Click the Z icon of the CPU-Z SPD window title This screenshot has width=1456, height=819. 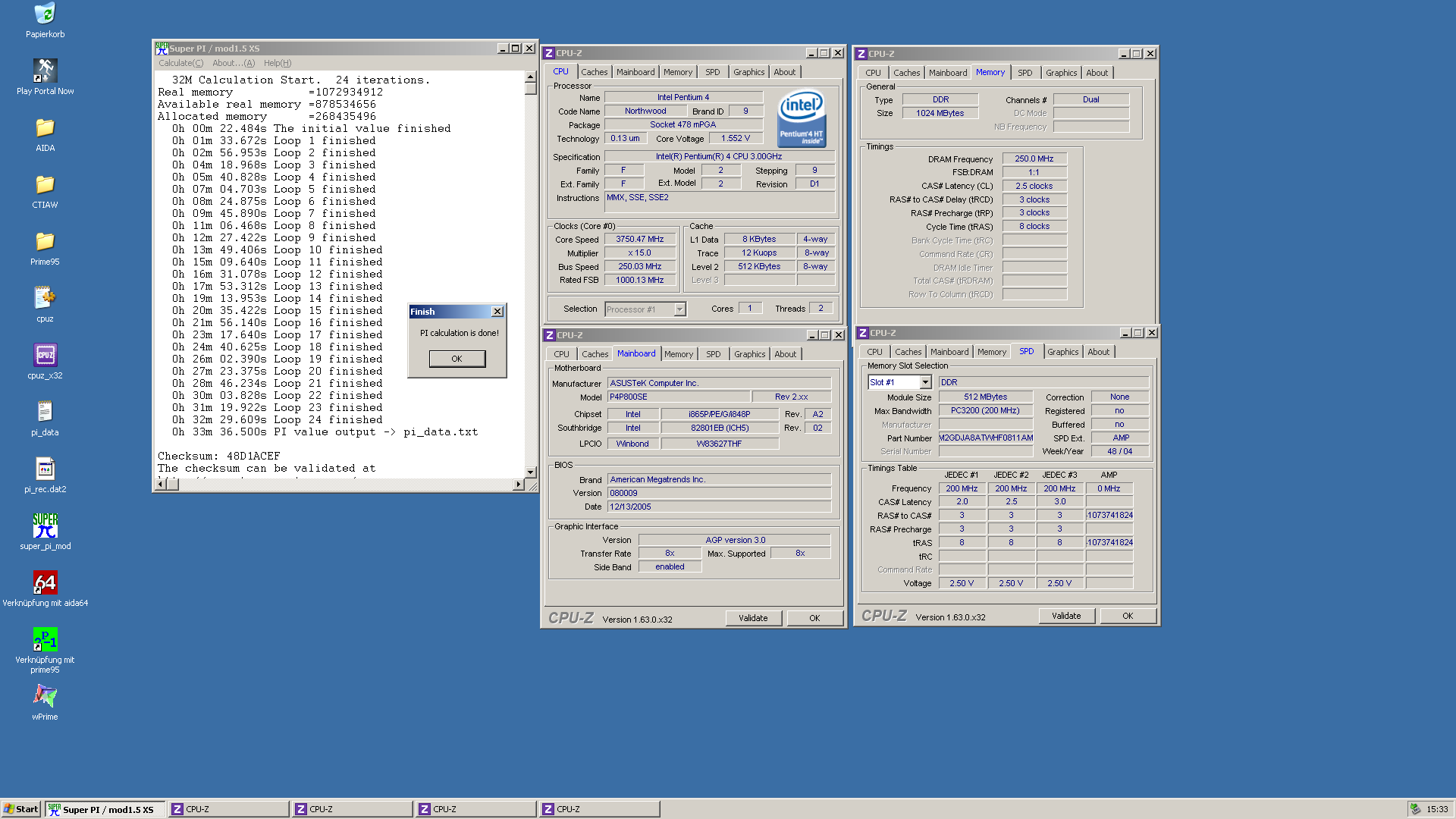pos(863,333)
